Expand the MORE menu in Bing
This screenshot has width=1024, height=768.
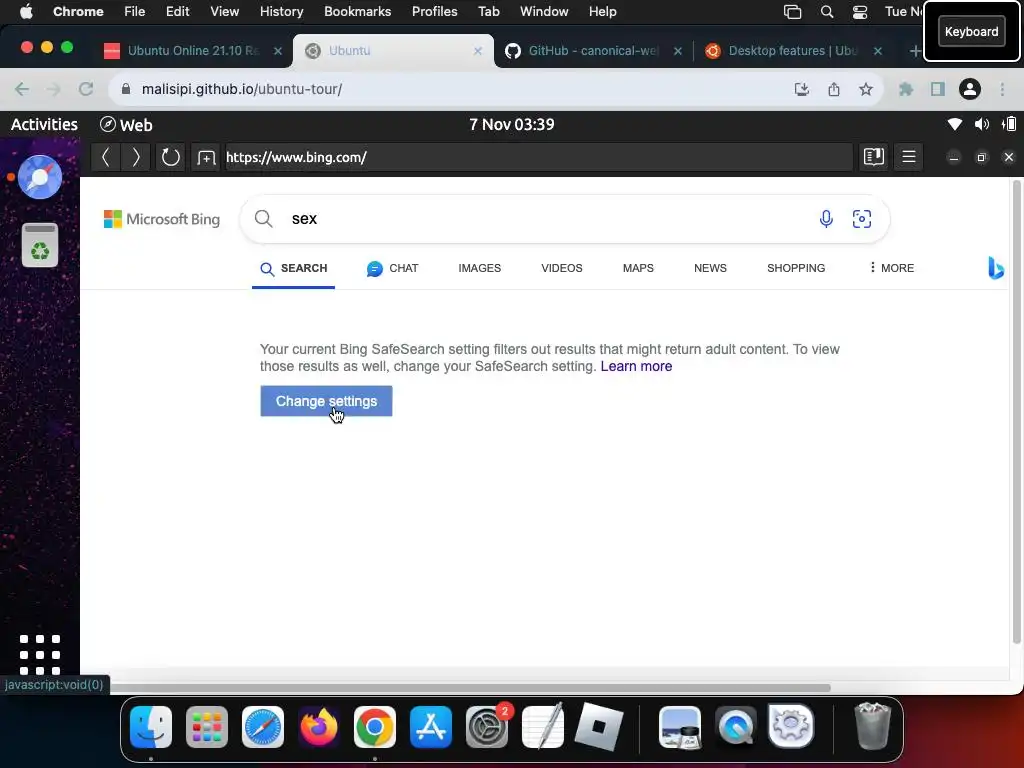(x=891, y=268)
